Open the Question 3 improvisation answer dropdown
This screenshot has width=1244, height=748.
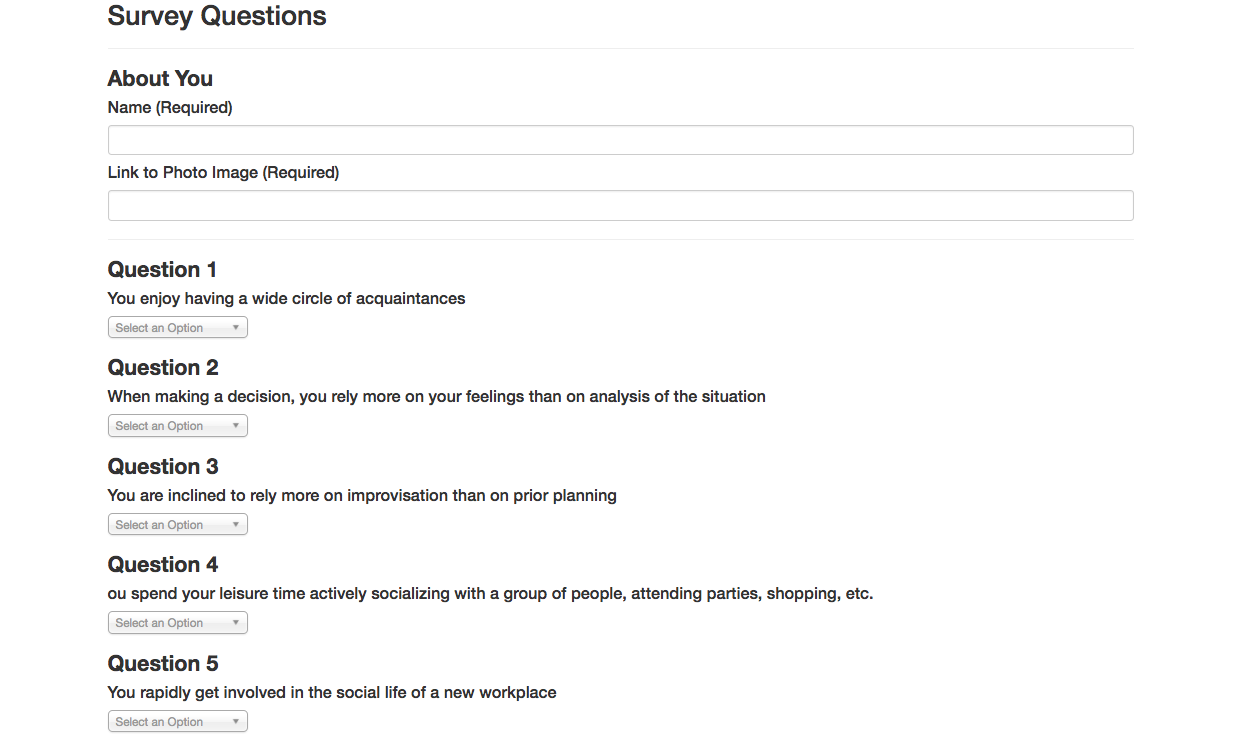[x=178, y=524]
